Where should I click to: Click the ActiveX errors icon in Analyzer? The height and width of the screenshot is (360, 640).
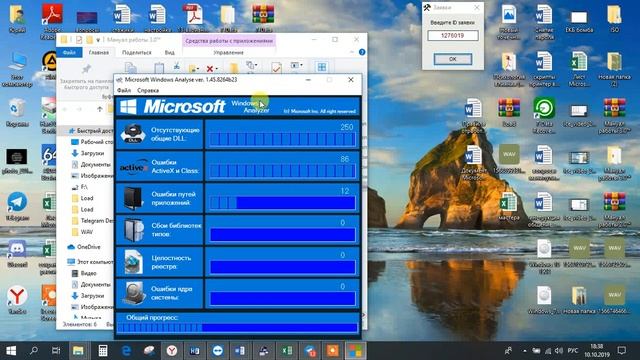pos(133,167)
